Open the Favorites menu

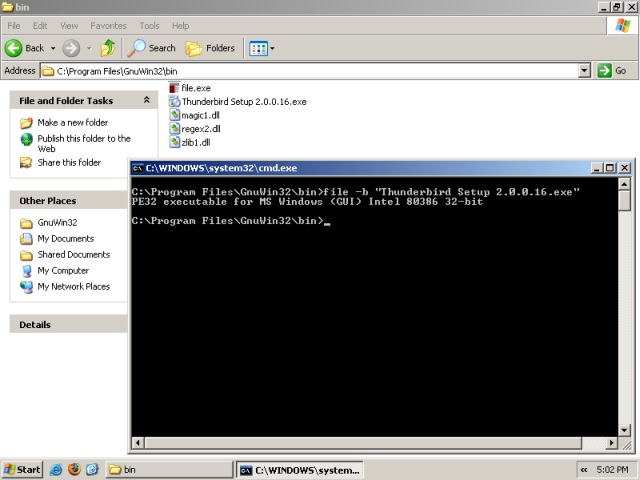(109, 26)
